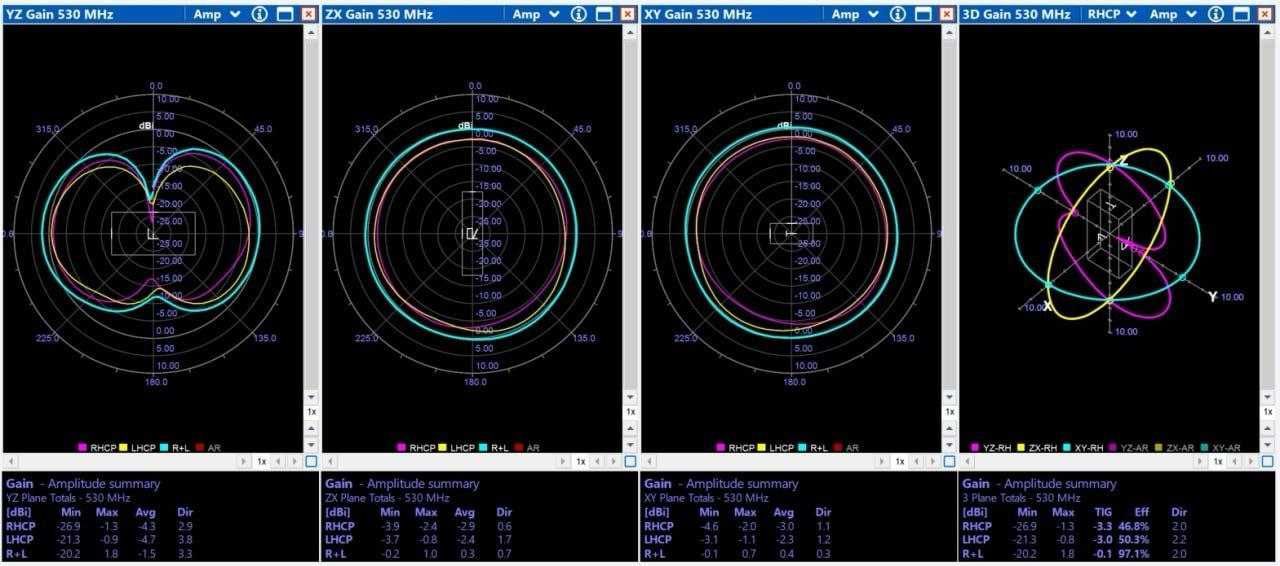Click horizontal 1x zoom label in YZ Gain
Image resolution: width=1280 pixels, height=566 pixels.
tap(262, 462)
